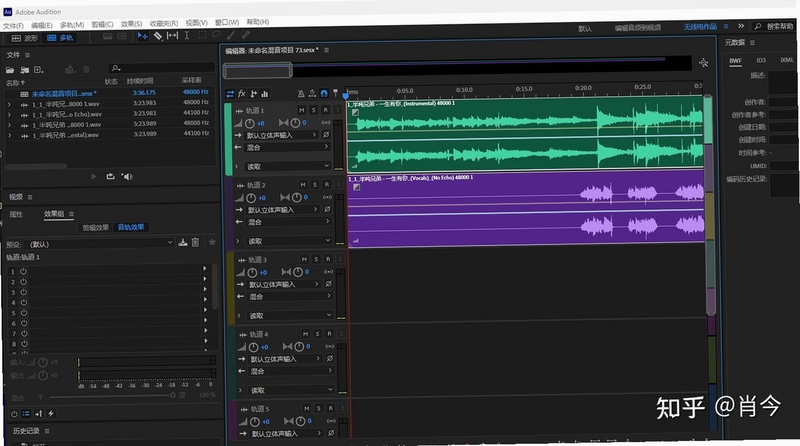Open Track 1 automation mode dropdown

288,166
